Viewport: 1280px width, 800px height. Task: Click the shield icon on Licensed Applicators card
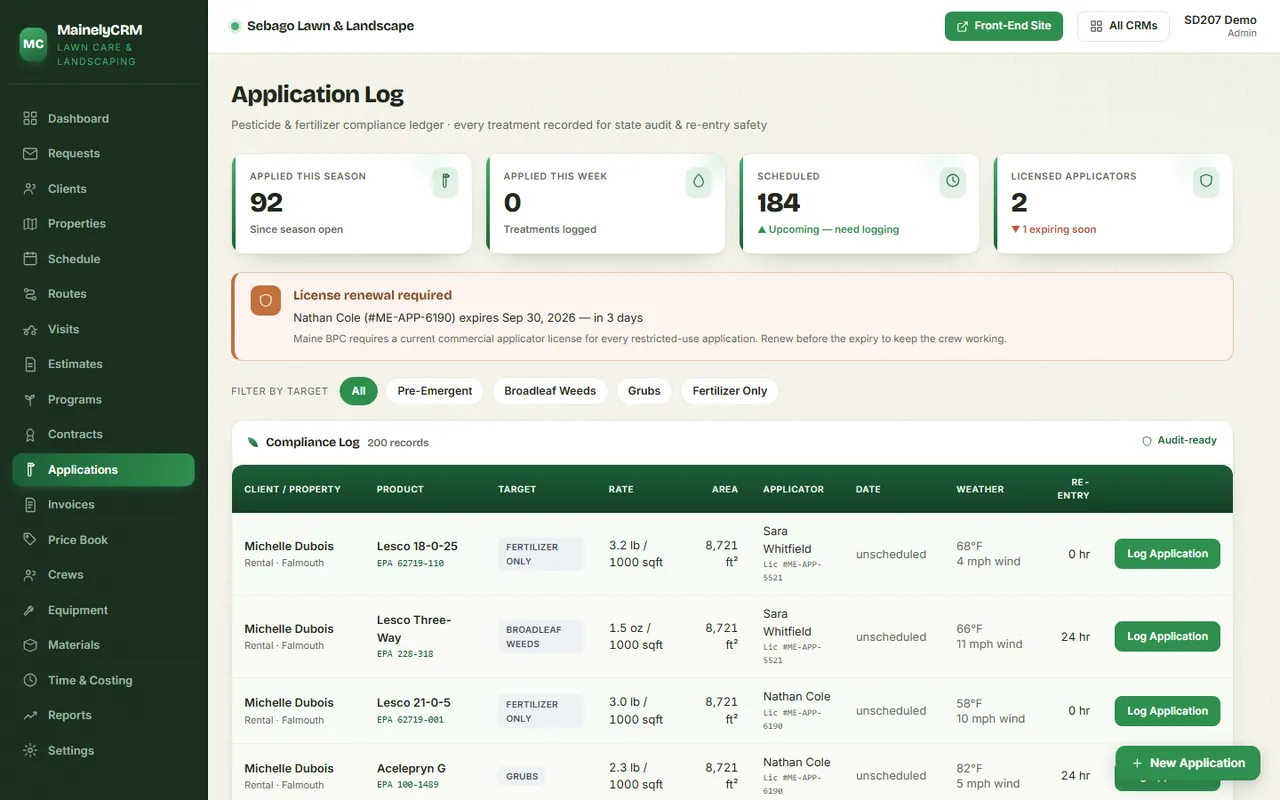pyautogui.click(x=1206, y=181)
